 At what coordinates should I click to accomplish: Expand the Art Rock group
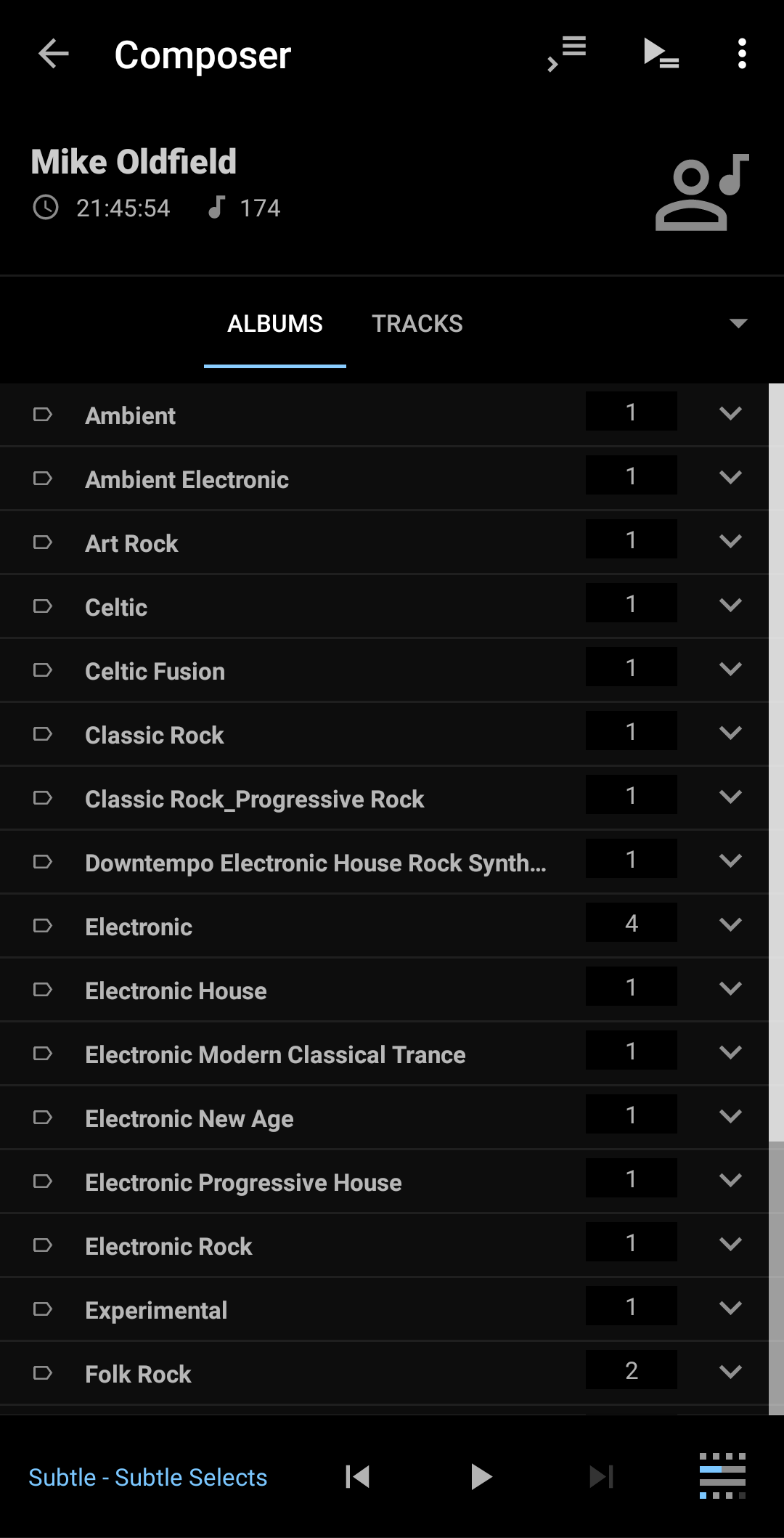click(x=730, y=541)
